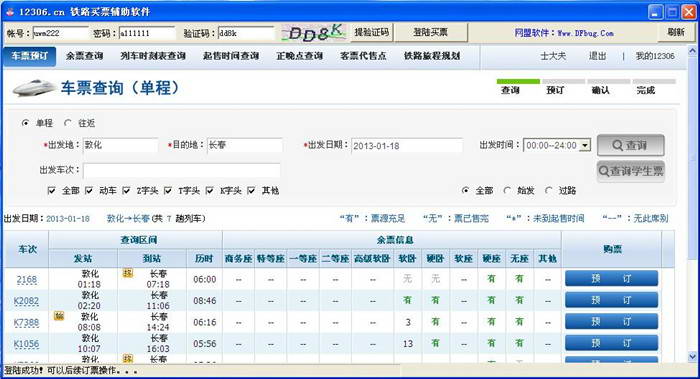The image size is (700, 379).
Task: Click the 士大夫 username link
Action: 553,56
